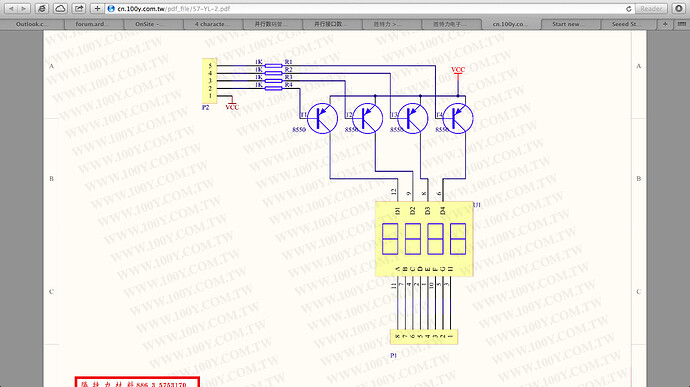Click the four-digit display component U1
Screen dimensions: 690x387
pyautogui.click(x=424, y=239)
